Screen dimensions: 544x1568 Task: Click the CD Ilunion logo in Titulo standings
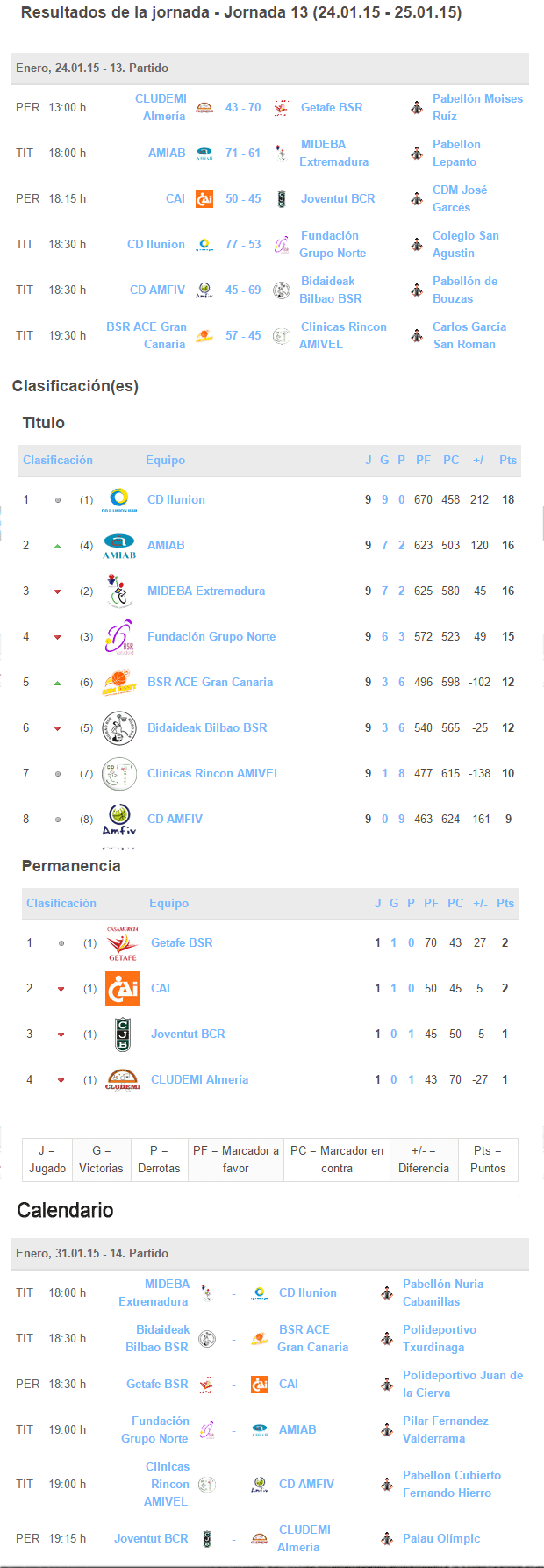tap(119, 499)
